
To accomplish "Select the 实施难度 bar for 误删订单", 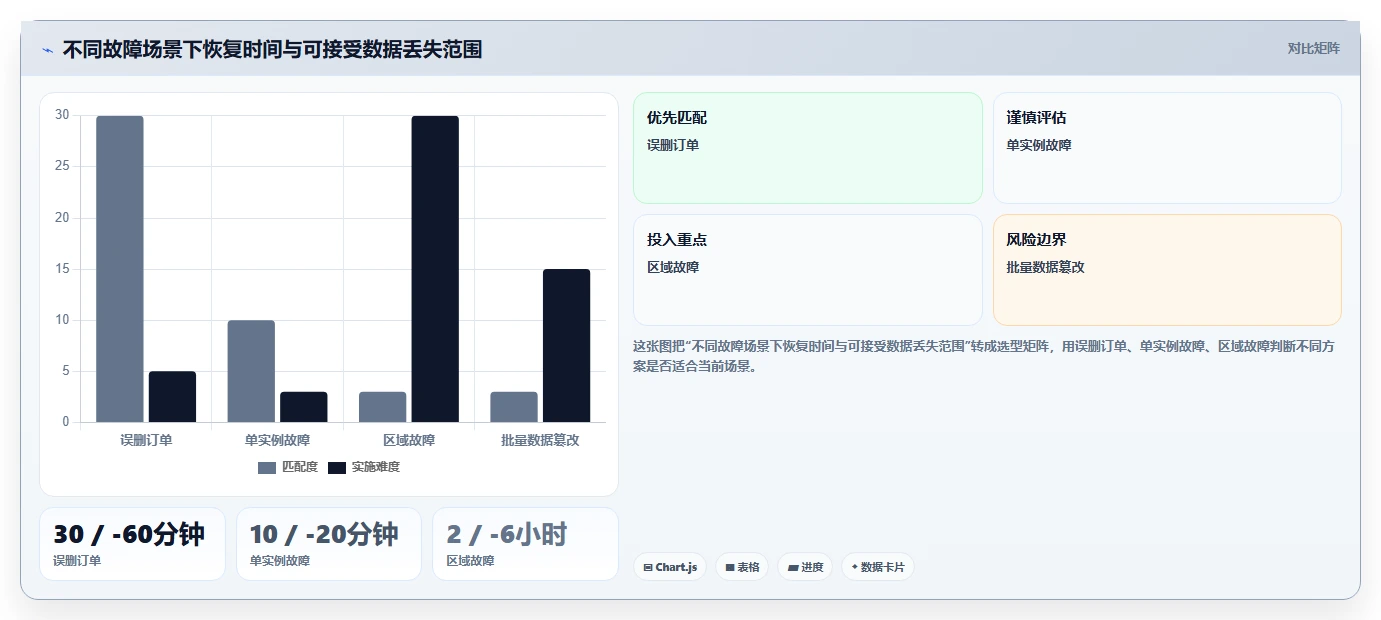I will 172,397.
